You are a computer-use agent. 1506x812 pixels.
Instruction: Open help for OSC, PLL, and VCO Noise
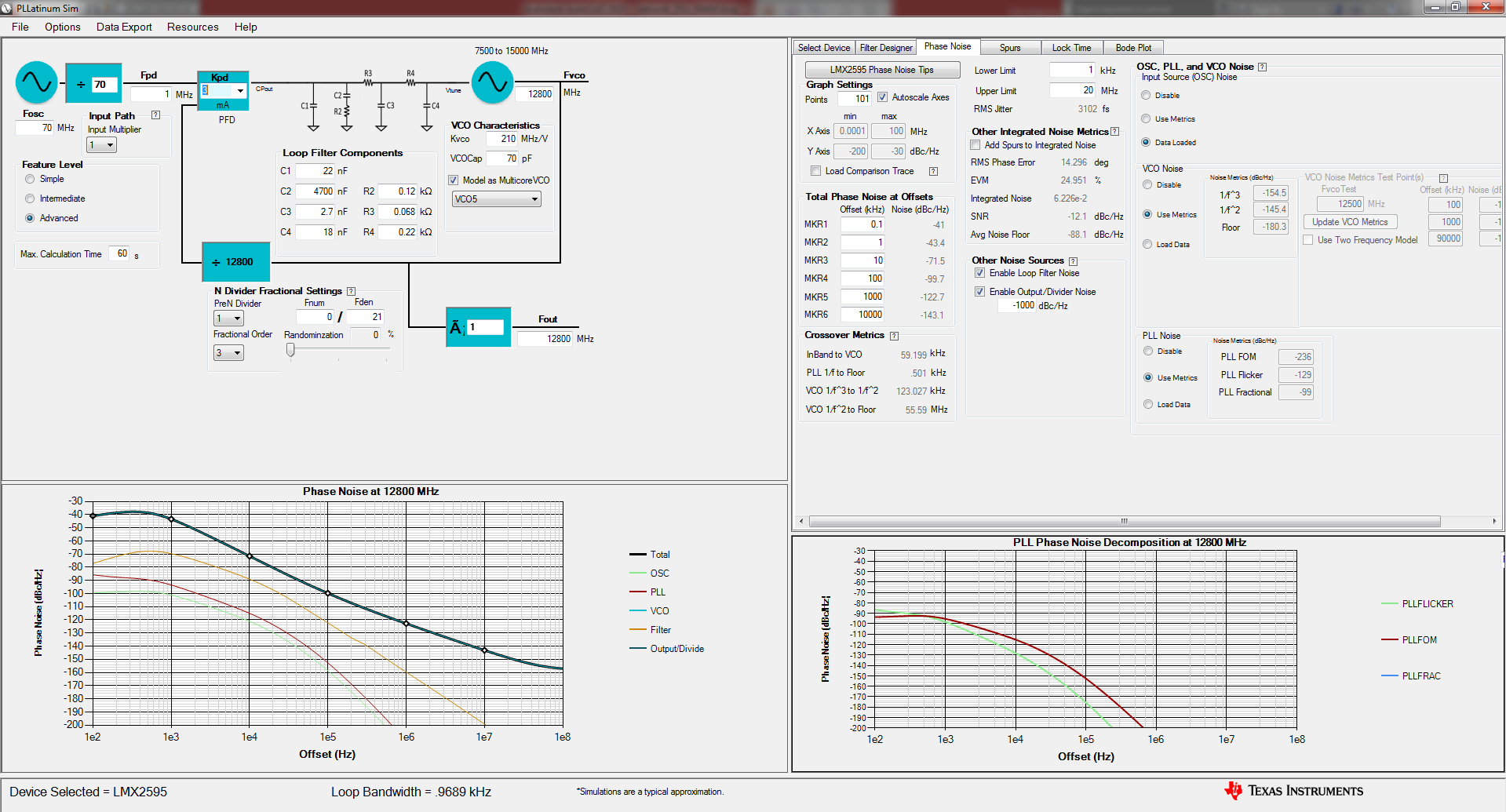[1262, 67]
